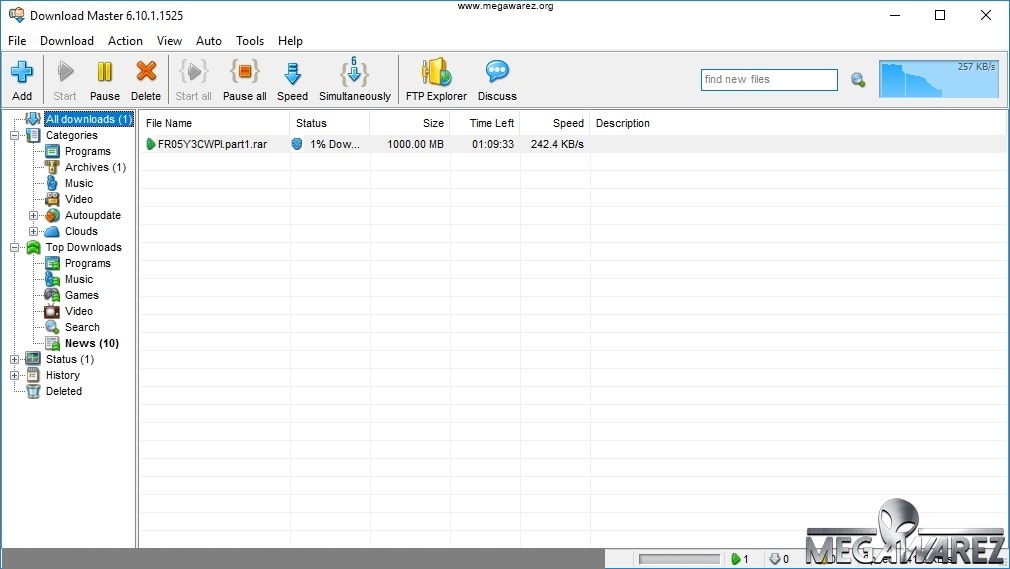Click the Add download plus icon
1010x569 pixels.
click(x=22, y=72)
